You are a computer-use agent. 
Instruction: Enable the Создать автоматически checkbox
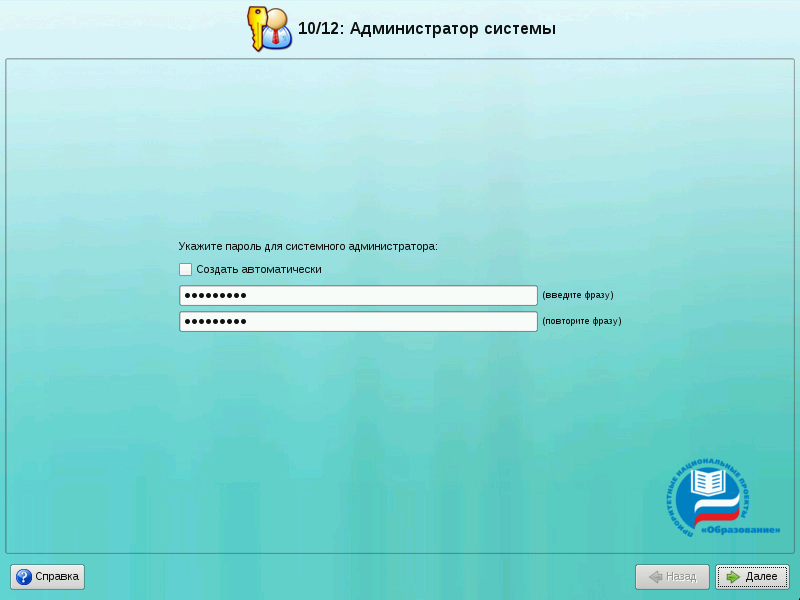(x=185, y=269)
